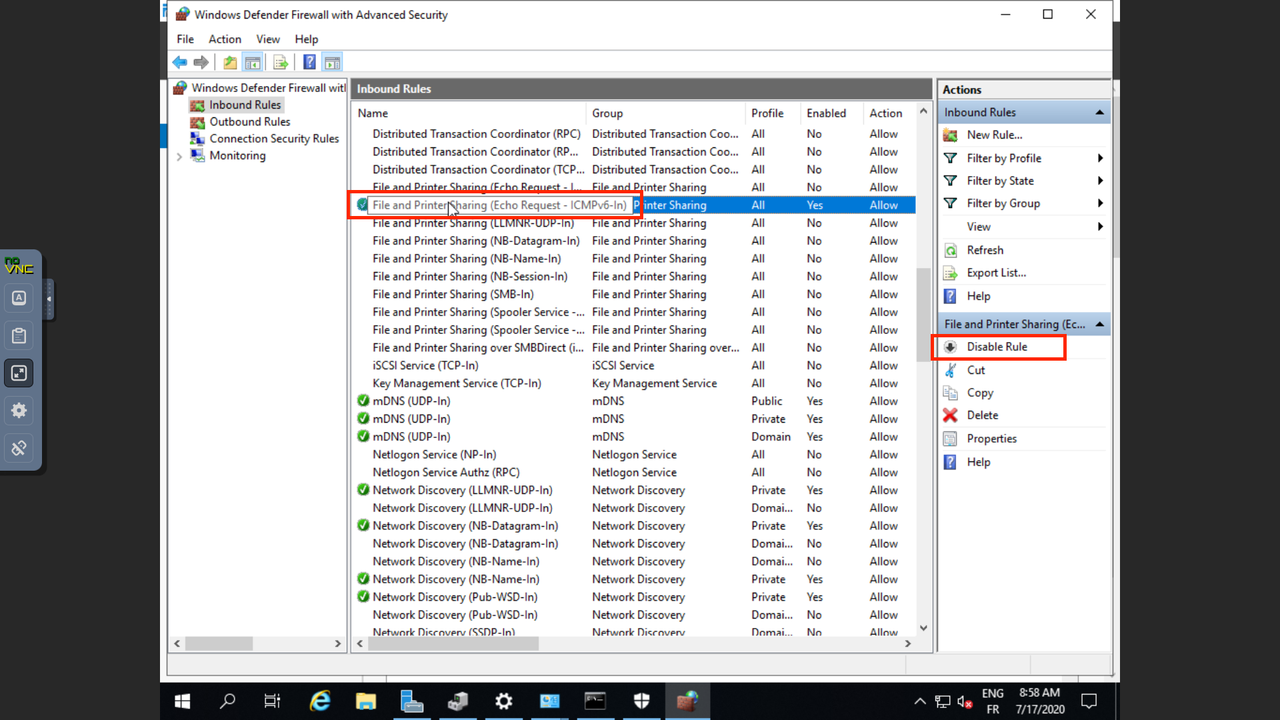Sort by the Group column header

pos(666,113)
